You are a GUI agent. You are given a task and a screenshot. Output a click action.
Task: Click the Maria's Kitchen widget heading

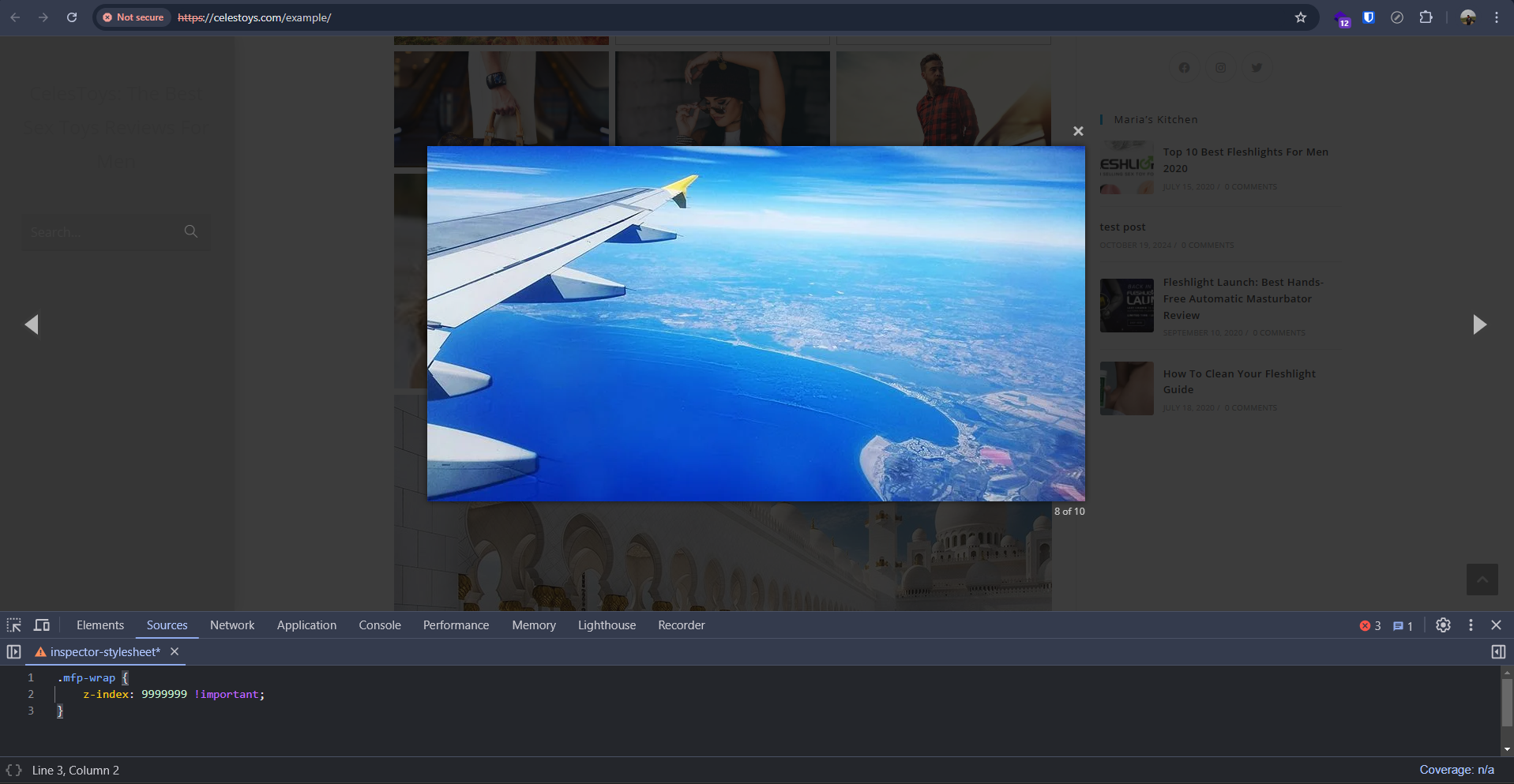1155,120
